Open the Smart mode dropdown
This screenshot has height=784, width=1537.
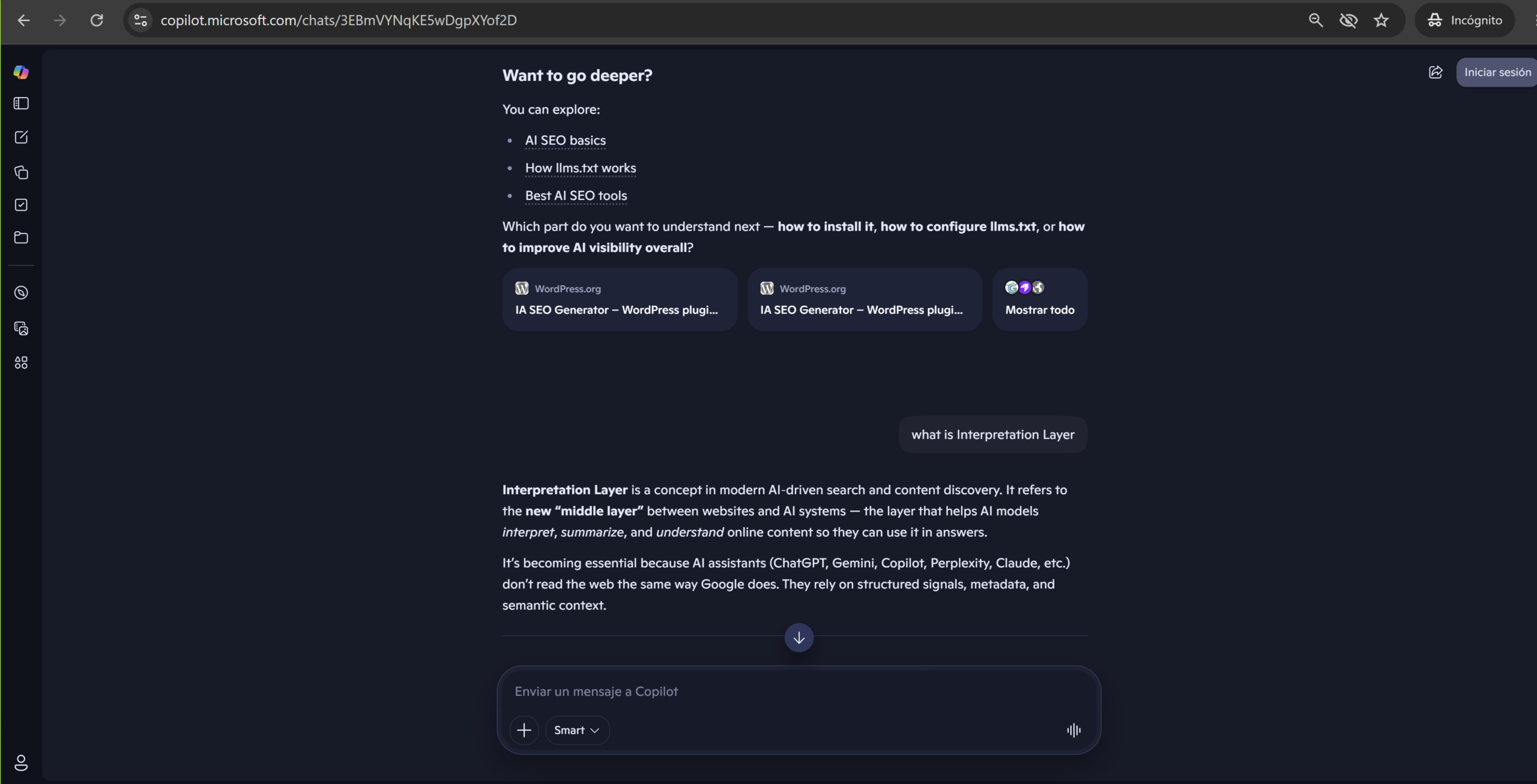pyautogui.click(x=577, y=730)
